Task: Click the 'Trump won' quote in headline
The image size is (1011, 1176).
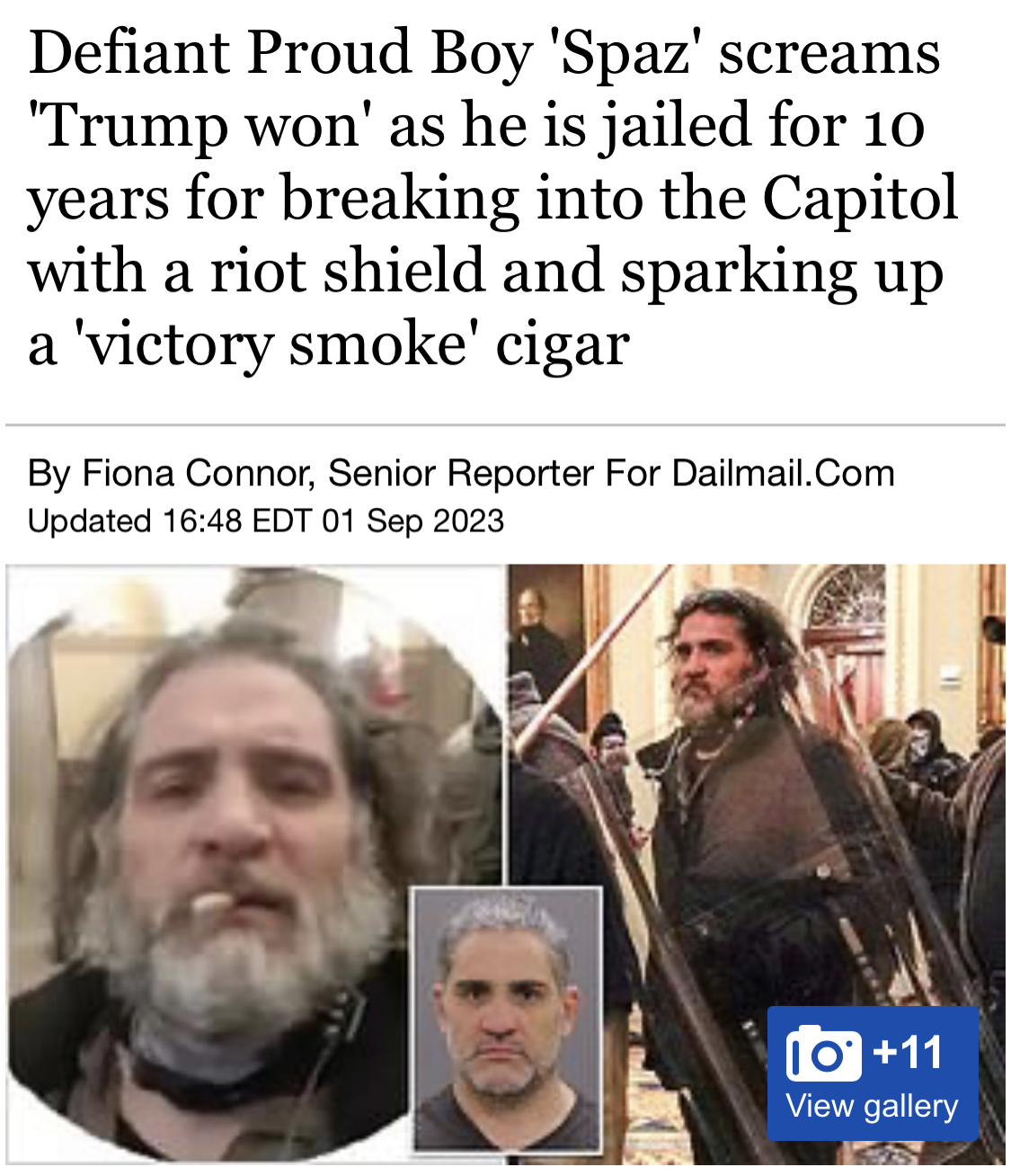Action: 200,126
